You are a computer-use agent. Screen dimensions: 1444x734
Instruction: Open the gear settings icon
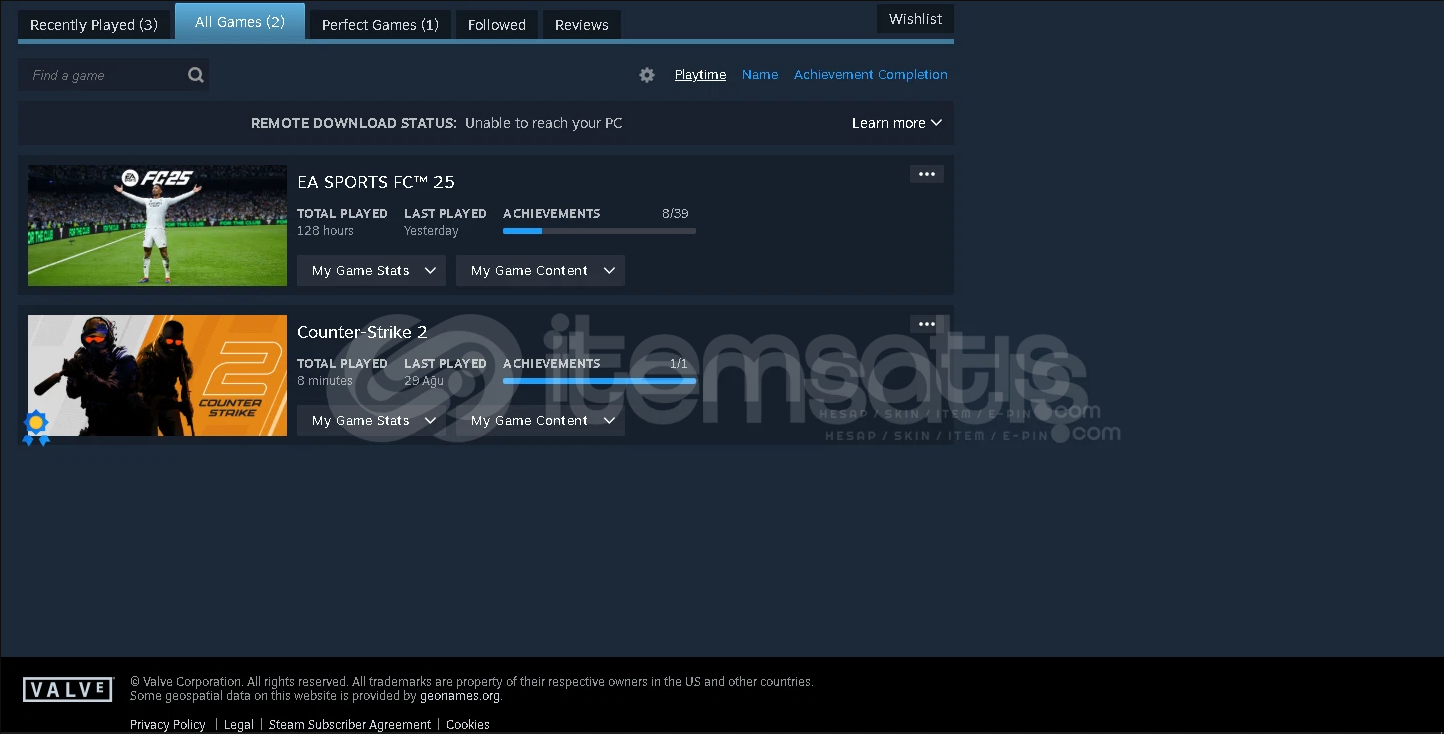tap(647, 75)
